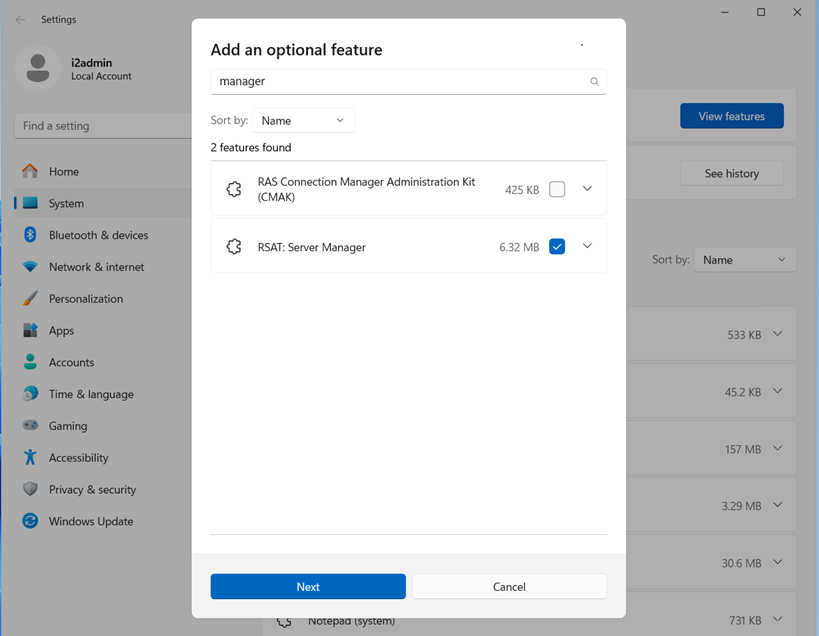Expand the 157 MB feature row in Settings
Screen dimensions: 819x636
[x=778, y=449]
